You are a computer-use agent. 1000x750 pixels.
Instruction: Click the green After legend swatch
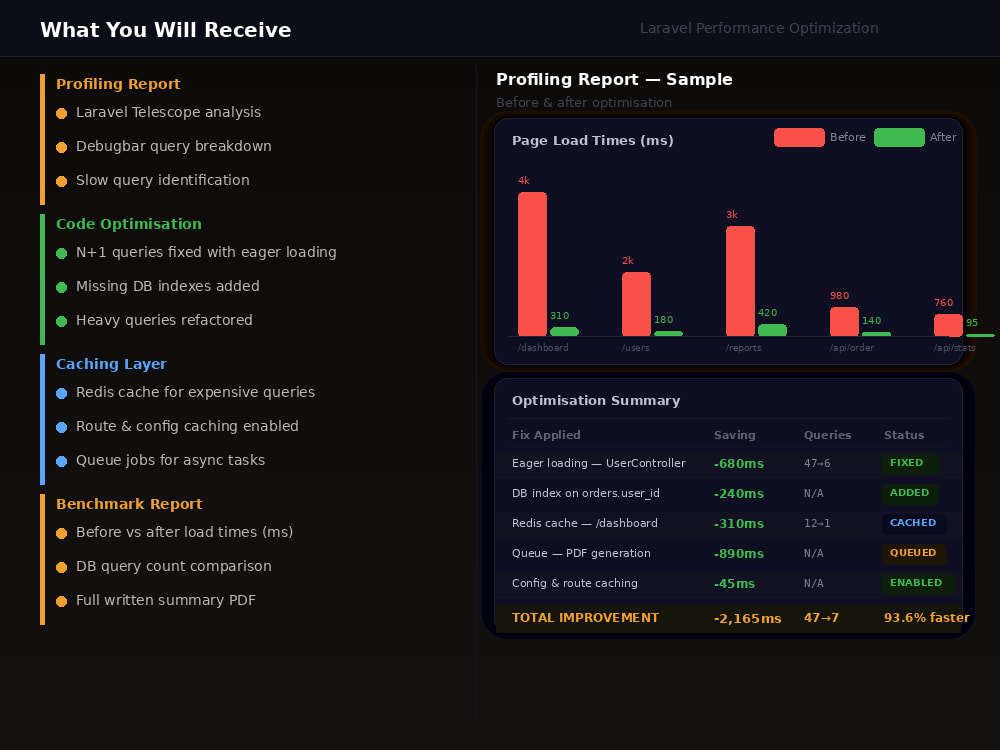[x=899, y=137]
